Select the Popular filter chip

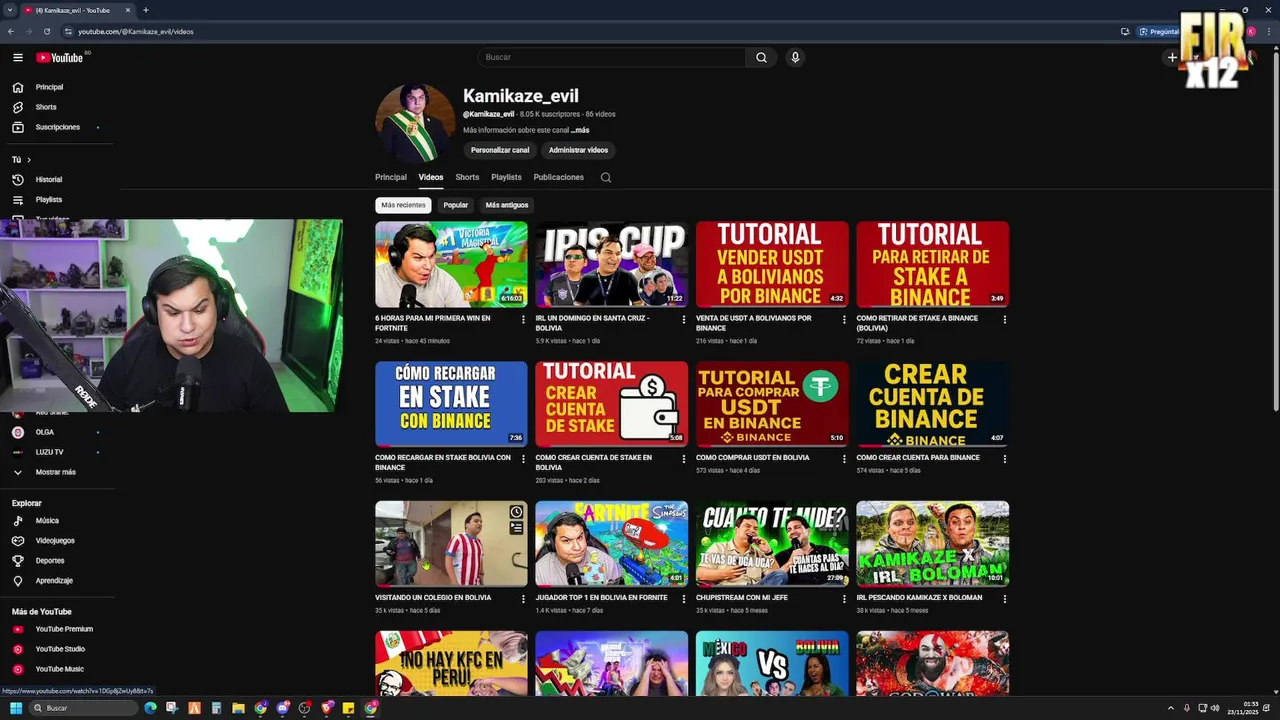click(456, 205)
